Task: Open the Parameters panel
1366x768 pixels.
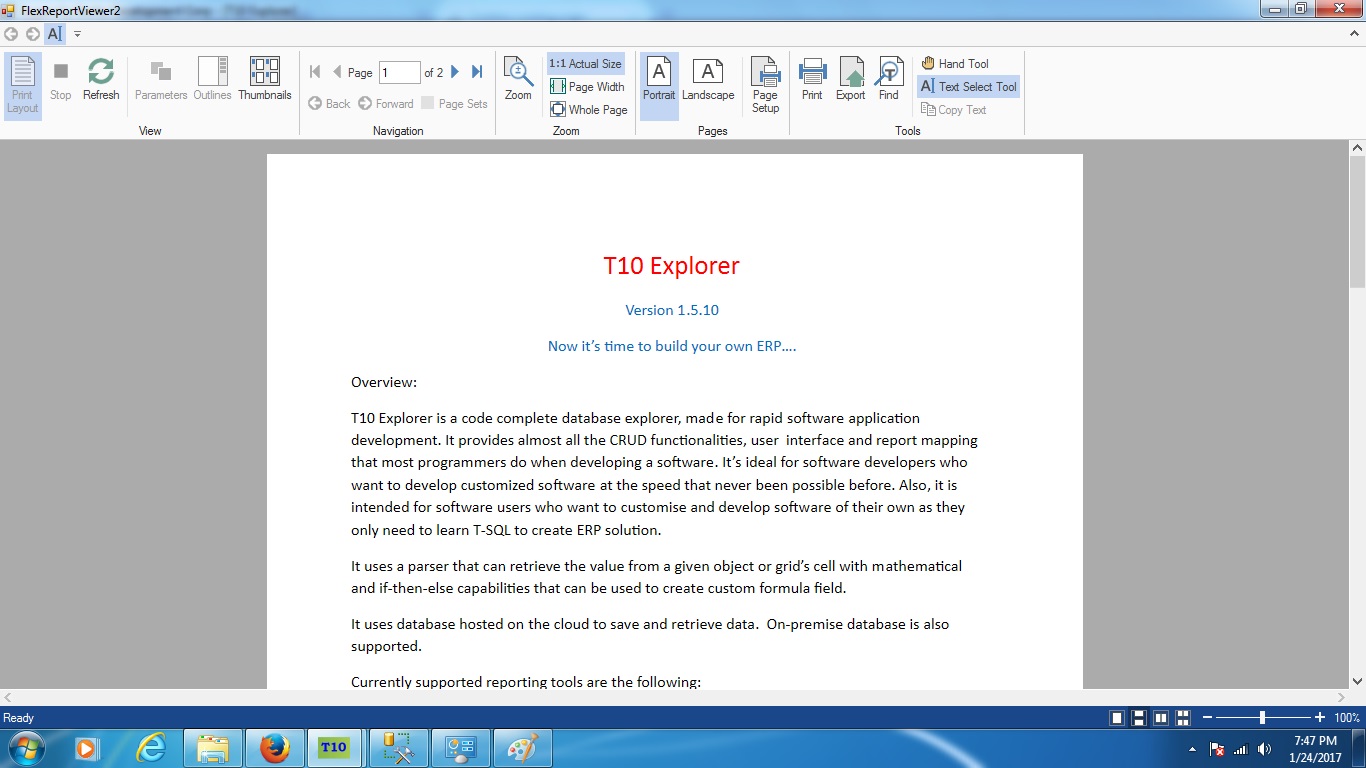Action: [161, 82]
